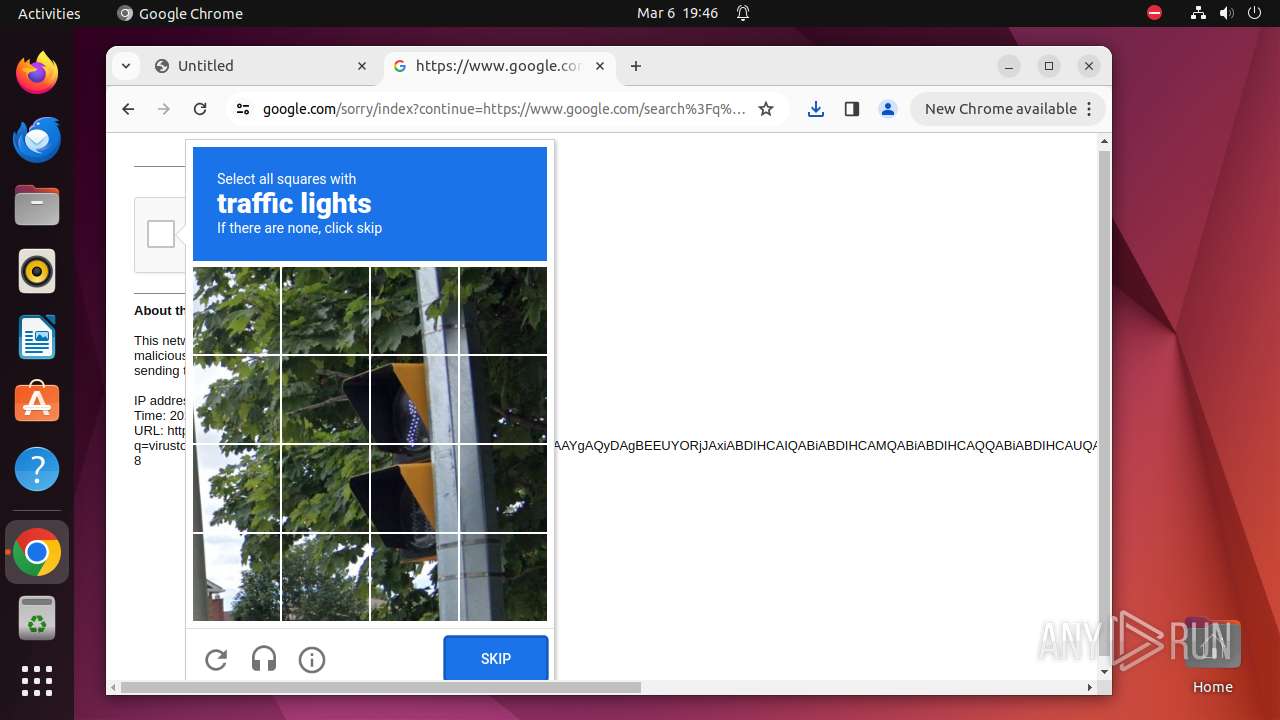This screenshot has width=1280, height=720.
Task: Open Firefox from the dock
Action: pyautogui.click(x=37, y=73)
